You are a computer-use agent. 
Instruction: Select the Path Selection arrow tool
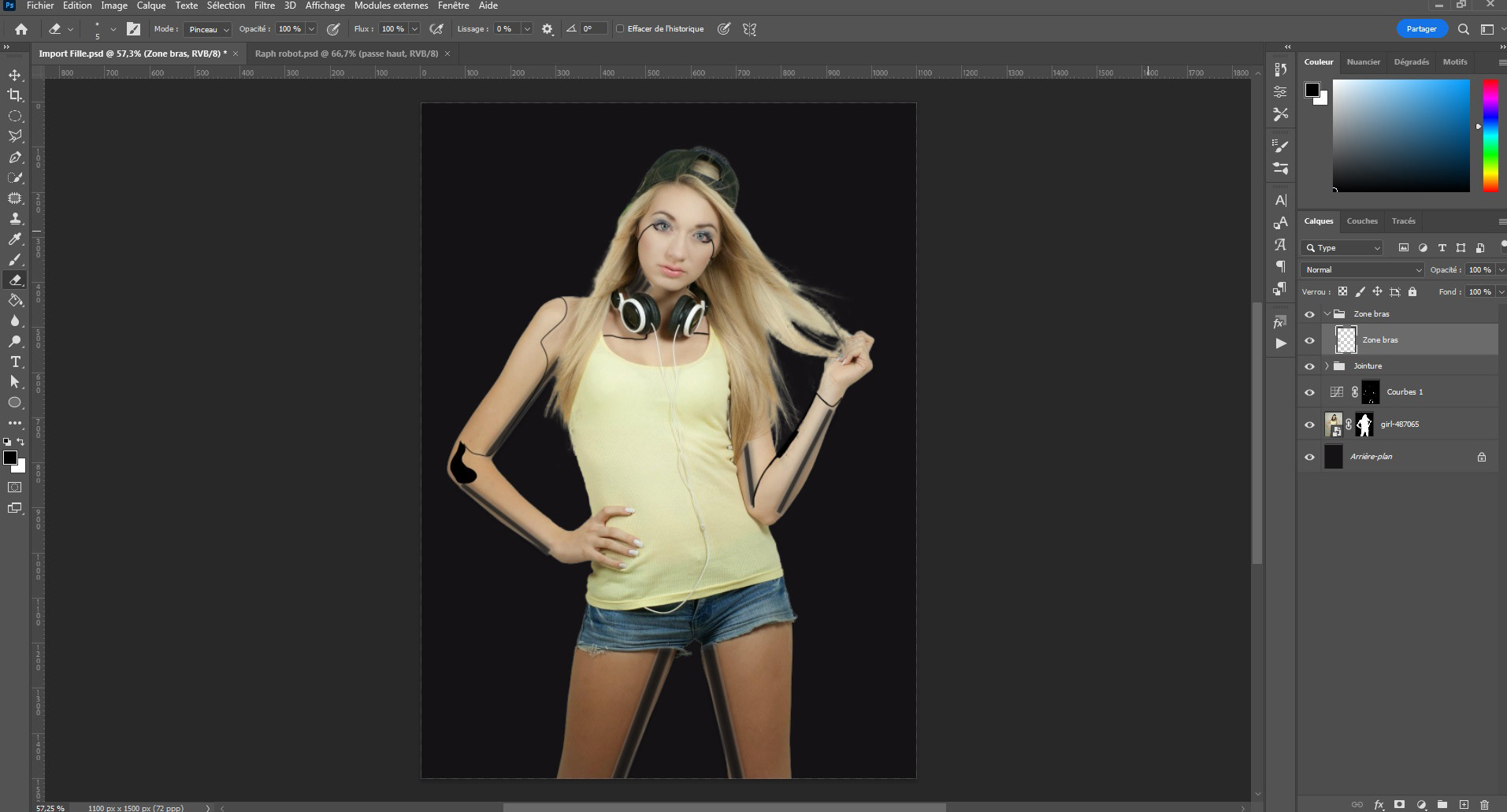point(15,382)
